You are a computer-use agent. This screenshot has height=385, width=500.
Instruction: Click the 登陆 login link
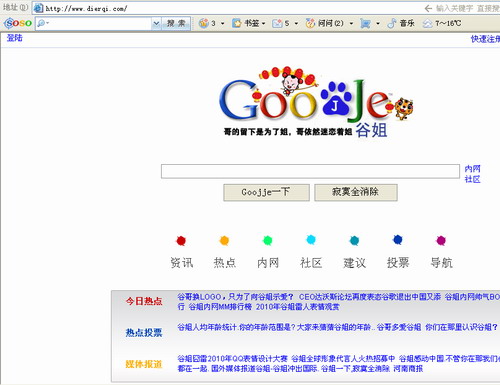[15, 38]
